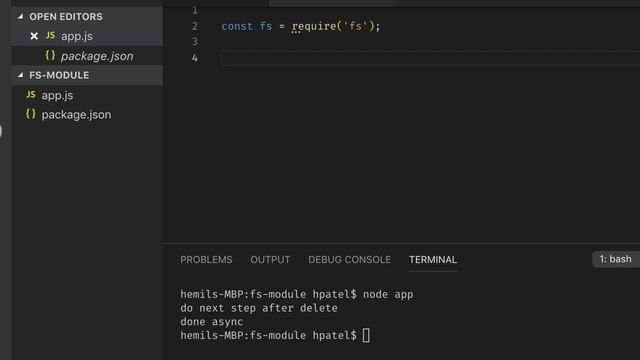Screen dimensions: 640x360
Task: Close app.js in Open Editors
Action: coord(34,36)
